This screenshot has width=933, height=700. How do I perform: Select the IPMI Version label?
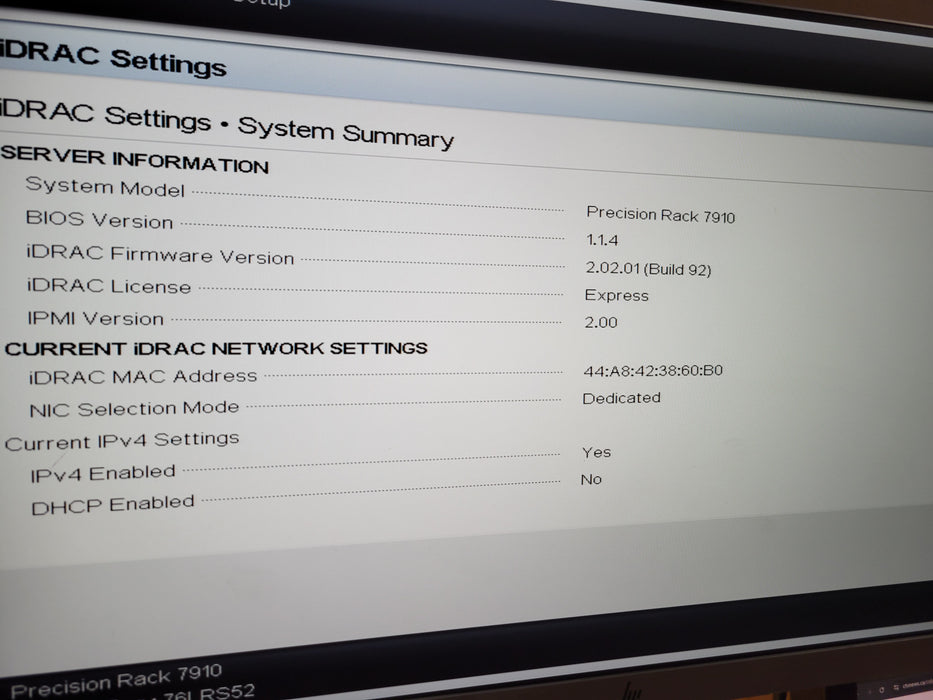point(96,318)
